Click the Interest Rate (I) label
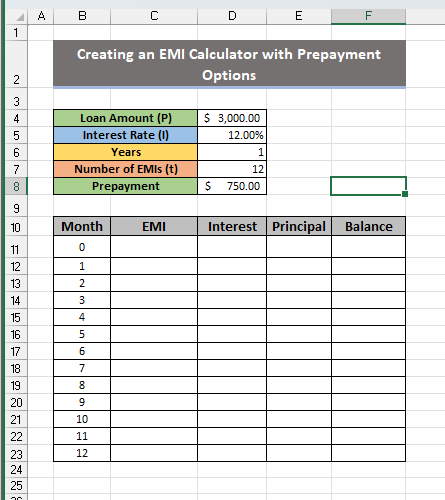Screen dimensions: 445x500 coord(125,135)
